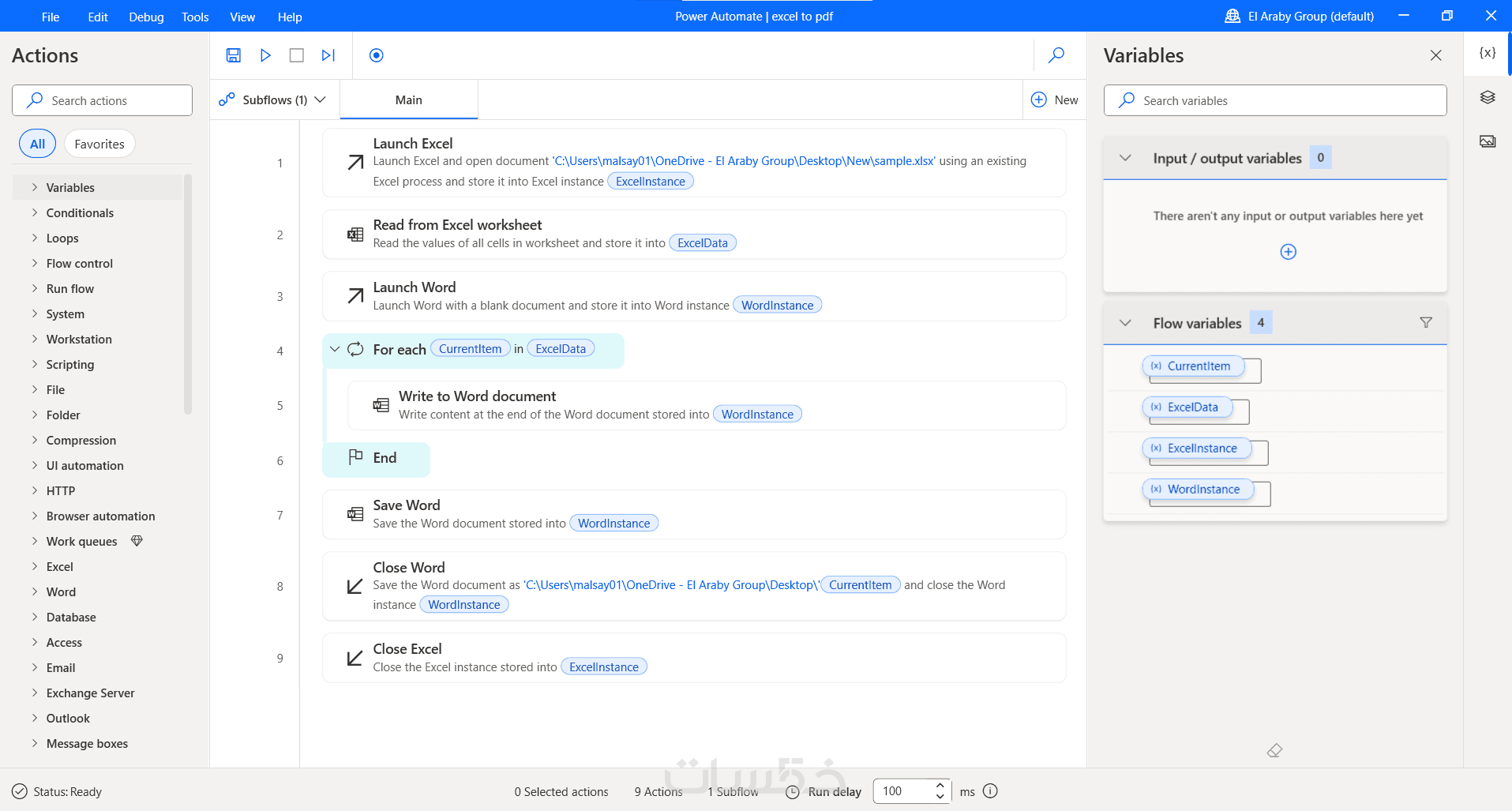1512x811 pixels.
Task: Open the Subflows dropdown
Action: (x=272, y=99)
